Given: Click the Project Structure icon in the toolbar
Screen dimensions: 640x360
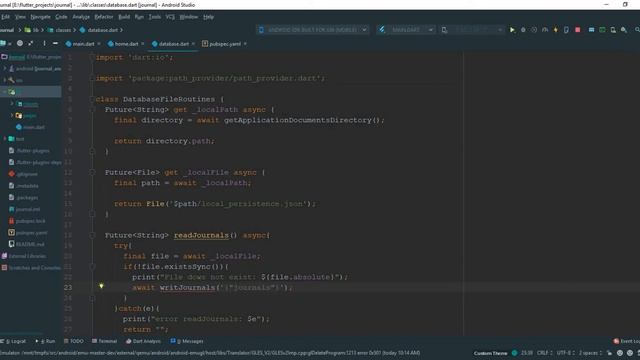Looking at the screenshot, I should coord(591,30).
